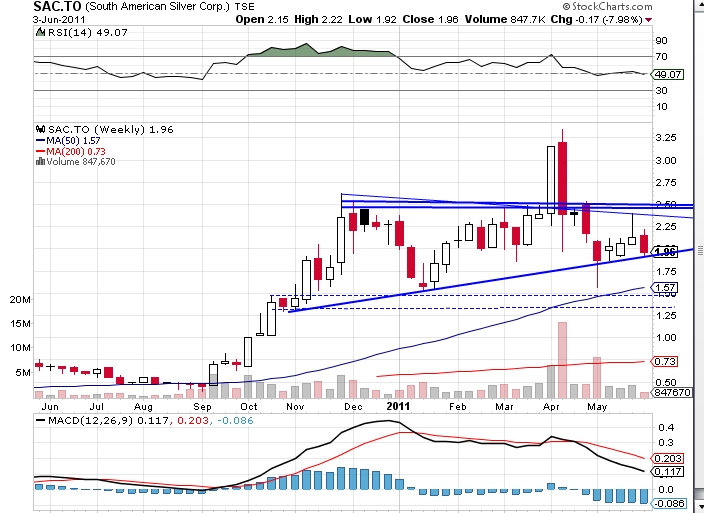Click the scrollbar grip on the right edge
The width and height of the screenshot is (704, 513).
coord(700,252)
